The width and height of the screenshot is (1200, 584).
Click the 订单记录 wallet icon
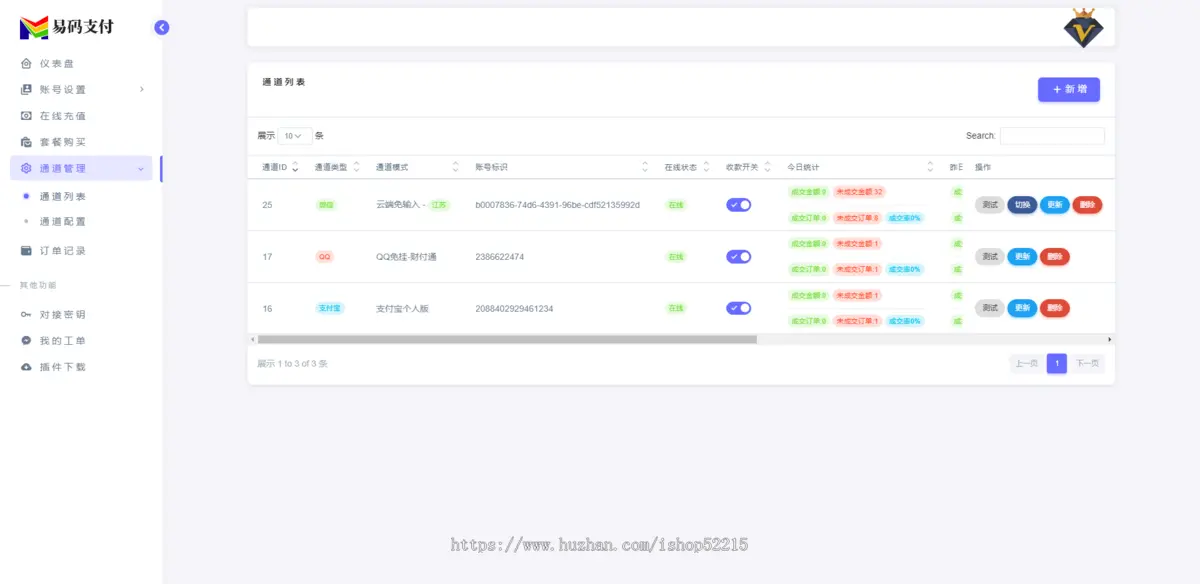26,250
